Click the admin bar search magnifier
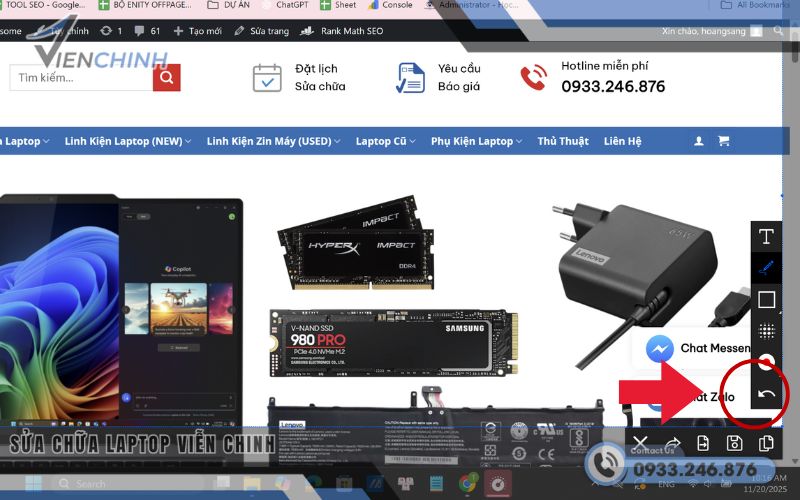Viewport: 800px width, 500px height. (x=778, y=31)
